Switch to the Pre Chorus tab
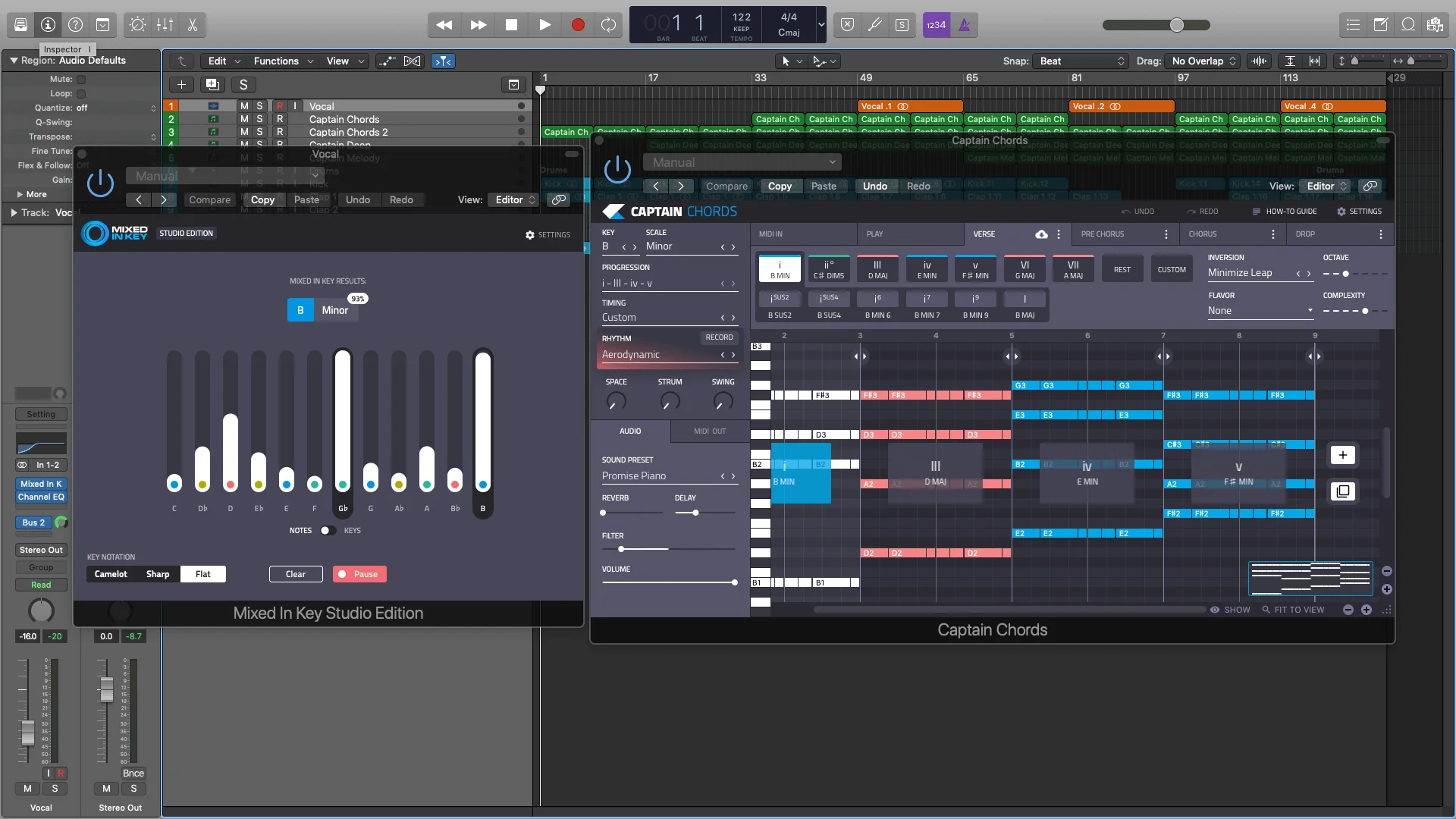 click(x=1103, y=234)
